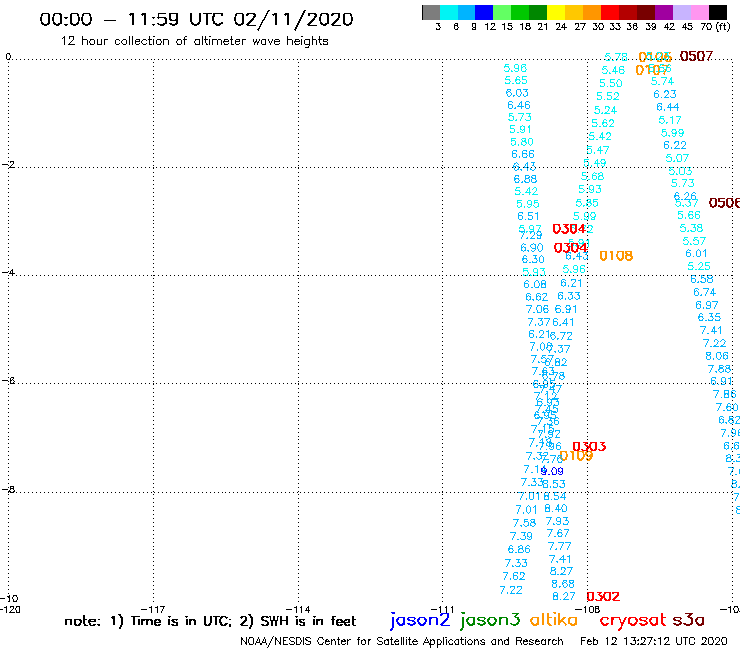Click the red time marker "0302"
The width and height of the screenshot is (740, 650).
coord(603,597)
